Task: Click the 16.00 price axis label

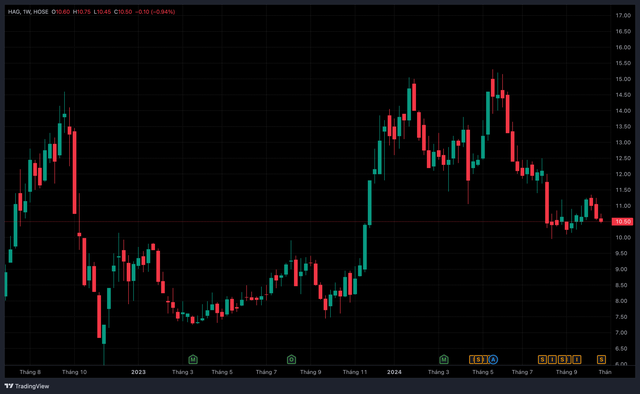Action: 623,47
